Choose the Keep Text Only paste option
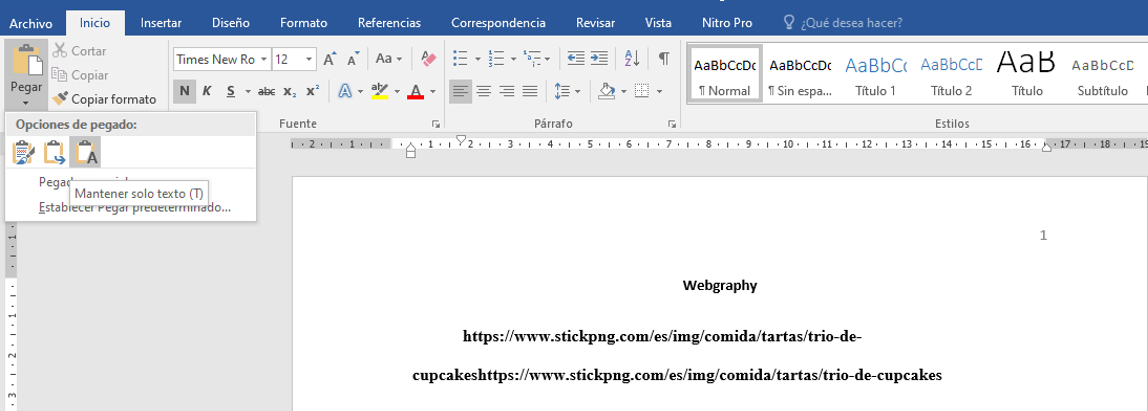 (x=86, y=152)
